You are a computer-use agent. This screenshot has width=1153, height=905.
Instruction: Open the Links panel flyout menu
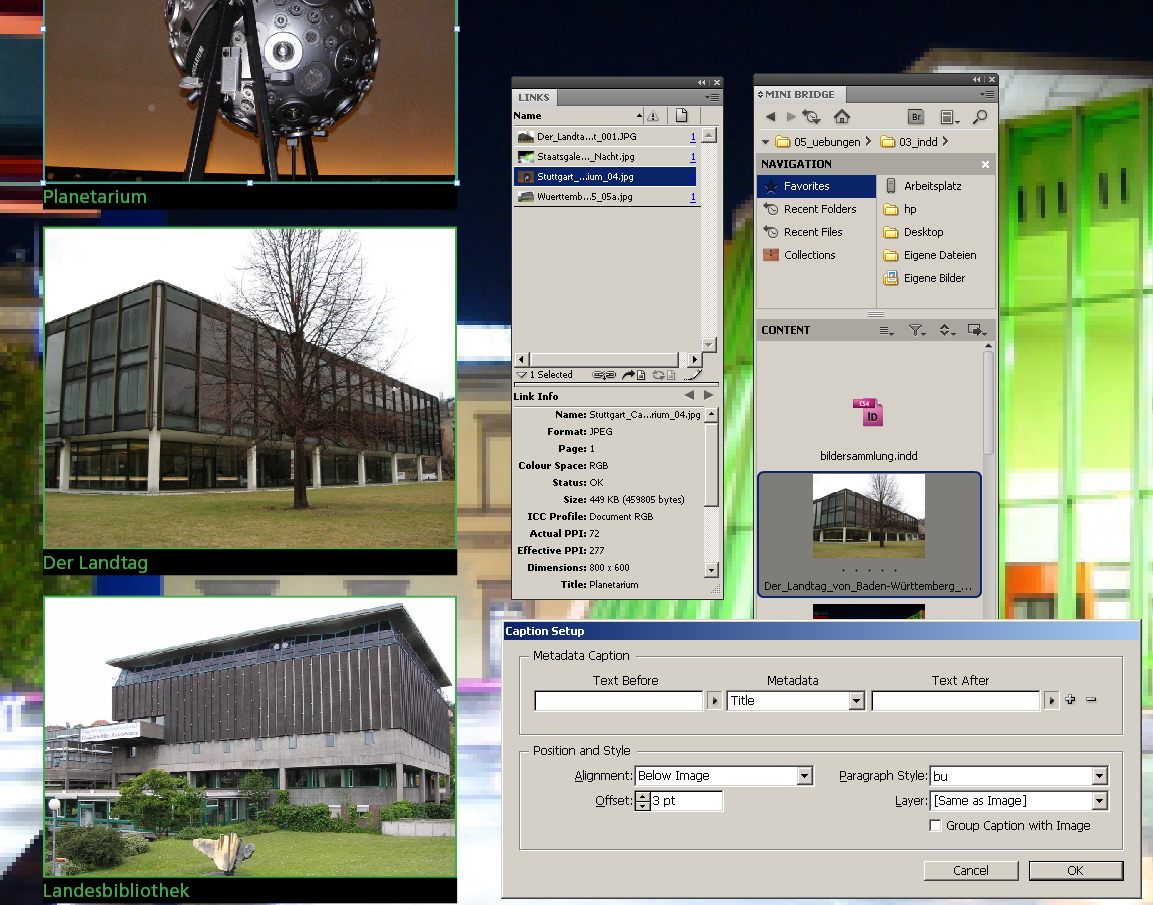[713, 97]
